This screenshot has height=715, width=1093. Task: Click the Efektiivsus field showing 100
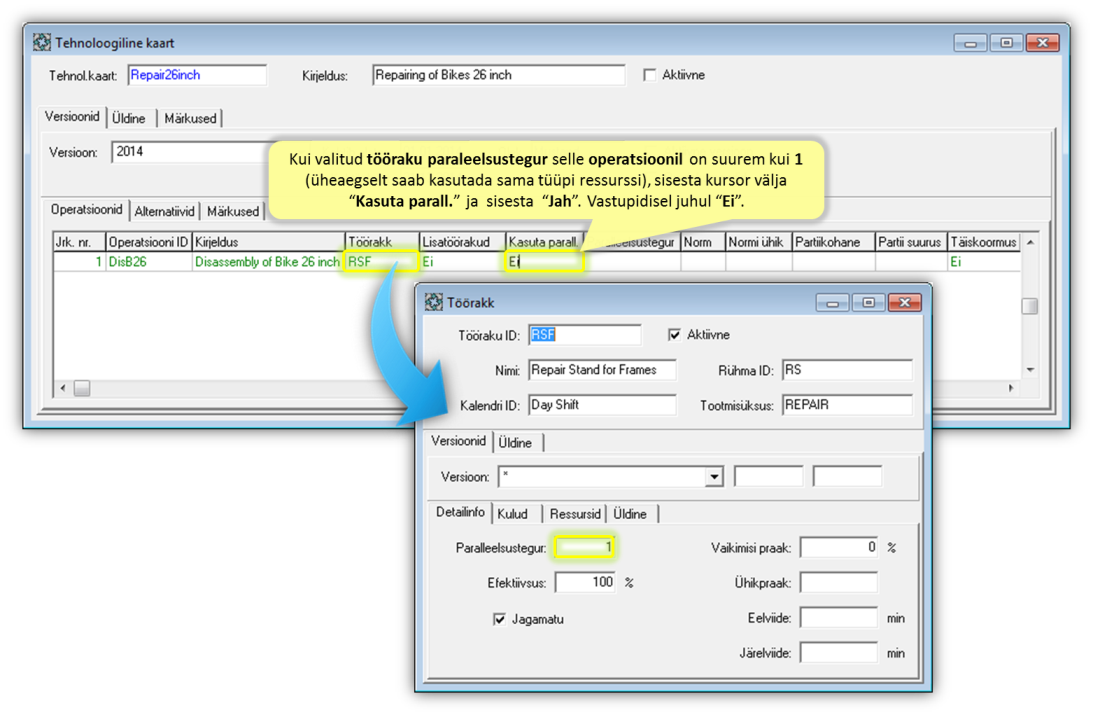585,583
